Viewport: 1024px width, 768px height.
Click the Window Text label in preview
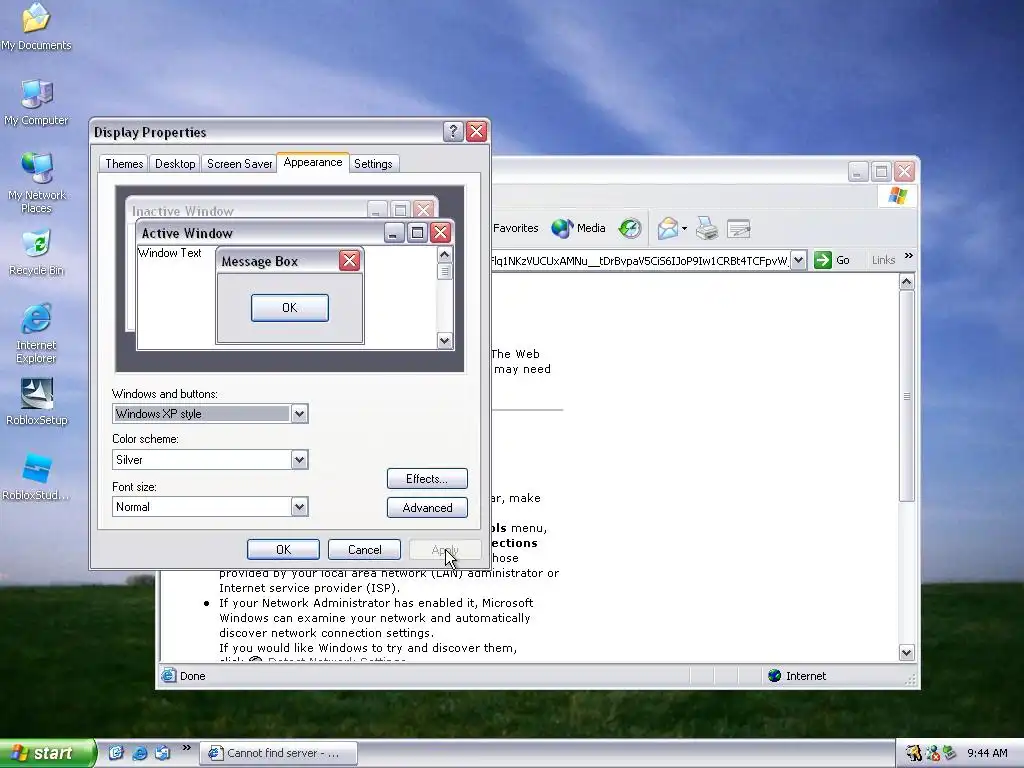click(170, 253)
